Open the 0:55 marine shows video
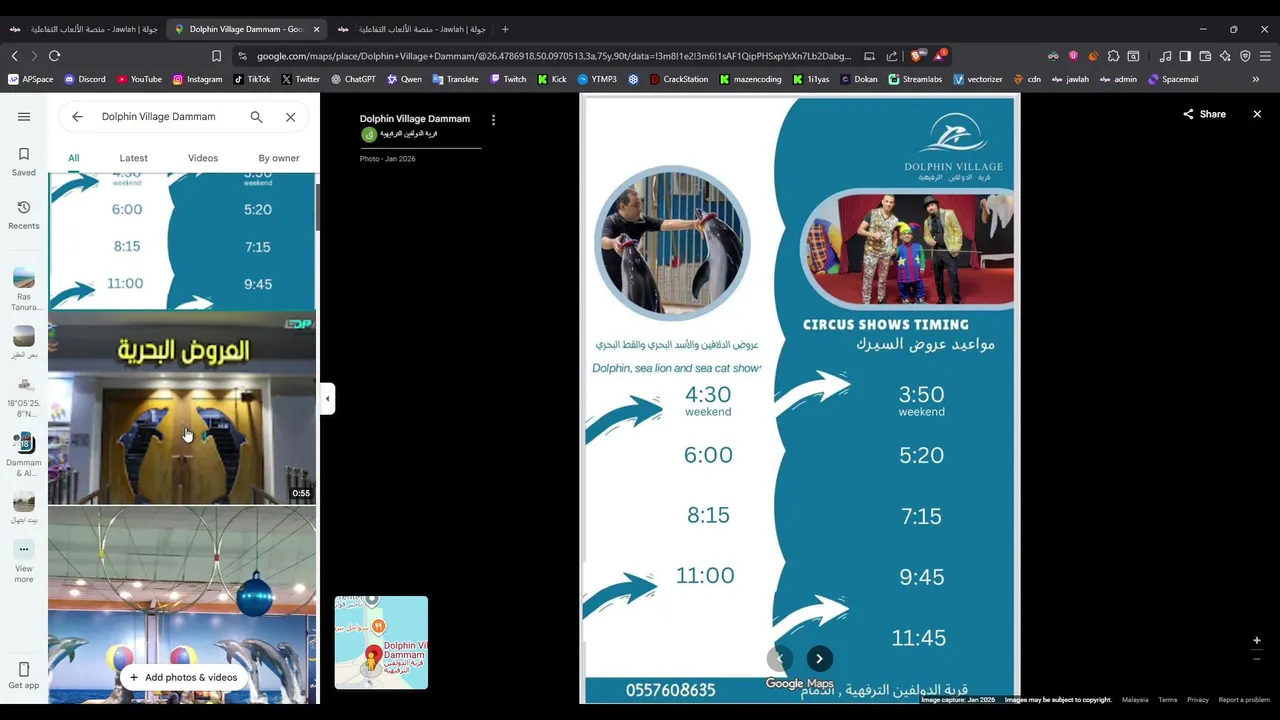 tap(182, 408)
